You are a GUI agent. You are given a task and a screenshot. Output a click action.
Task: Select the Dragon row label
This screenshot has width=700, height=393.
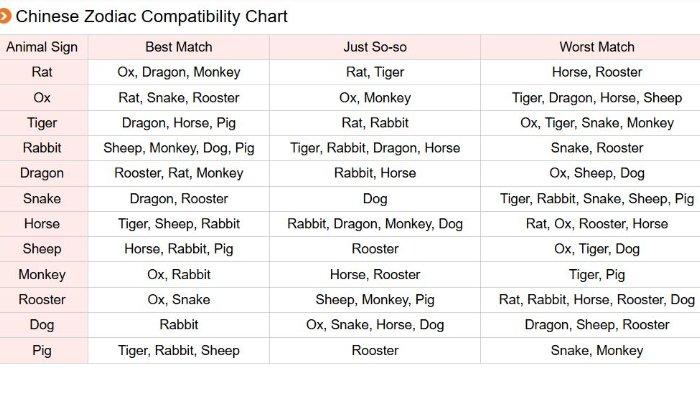[x=42, y=173]
